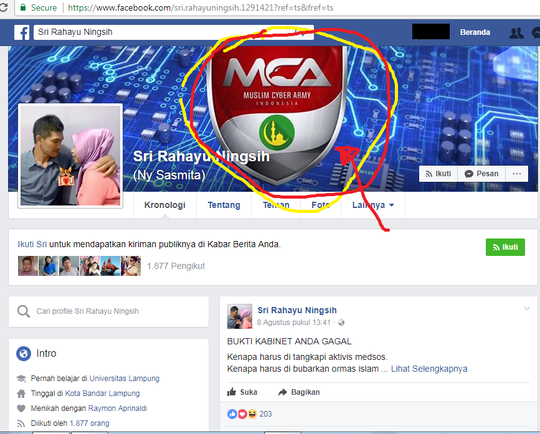The image size is (540, 434).
Task: Click the Bagikan share arrow icon
Action: [x=282, y=392]
